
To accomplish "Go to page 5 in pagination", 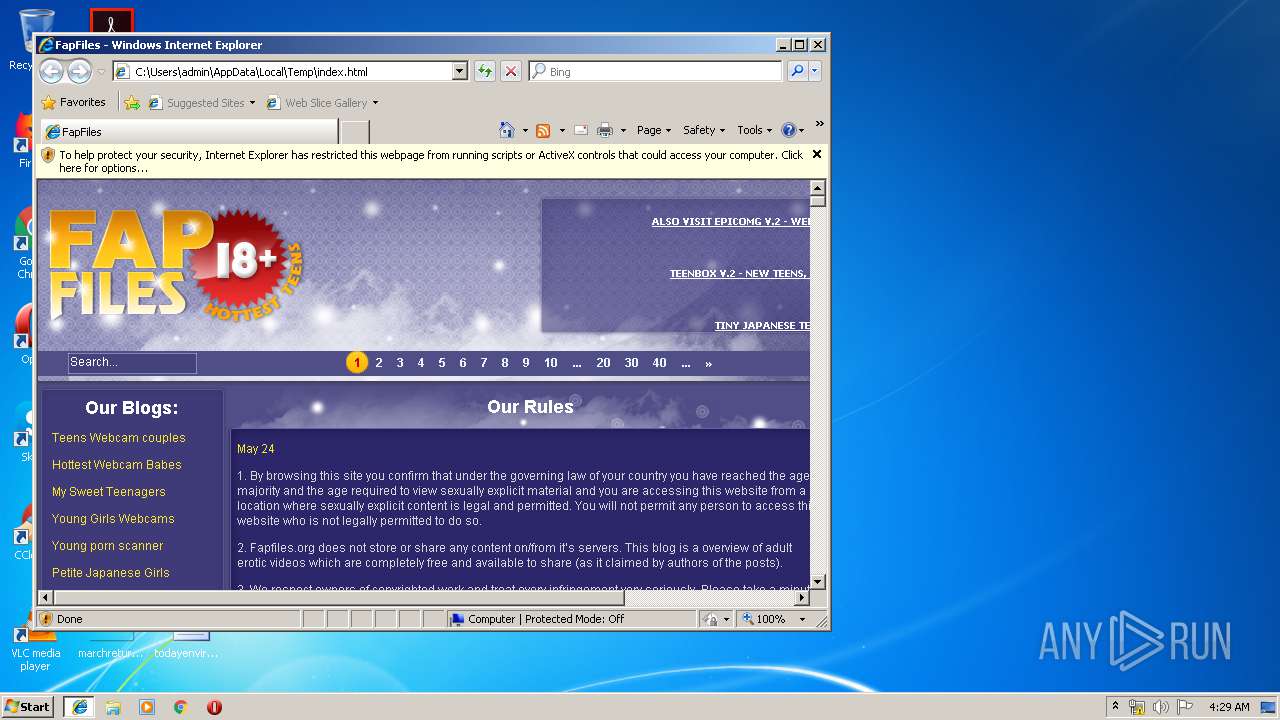I will click(442, 363).
